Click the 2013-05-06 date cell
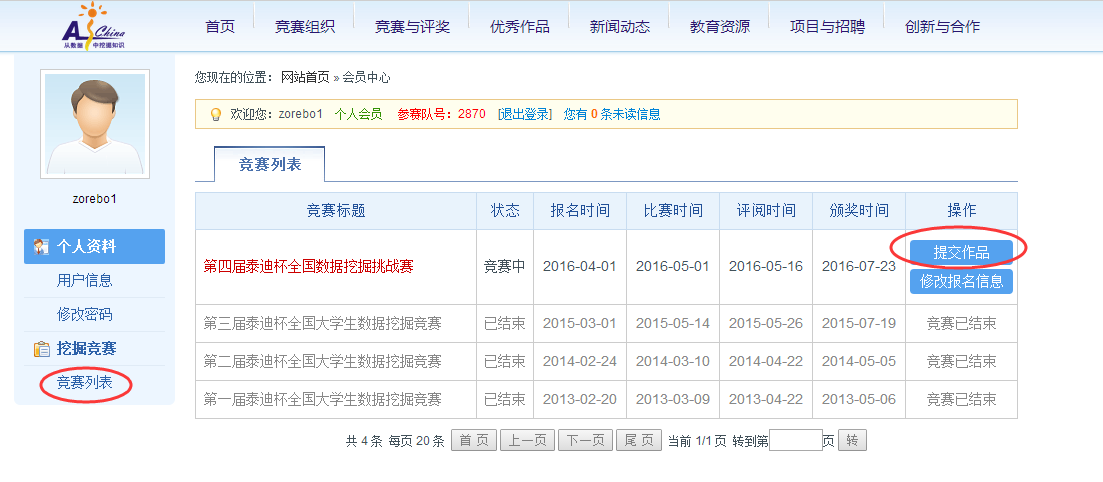Viewport: 1103px width, 482px height. coord(859,400)
